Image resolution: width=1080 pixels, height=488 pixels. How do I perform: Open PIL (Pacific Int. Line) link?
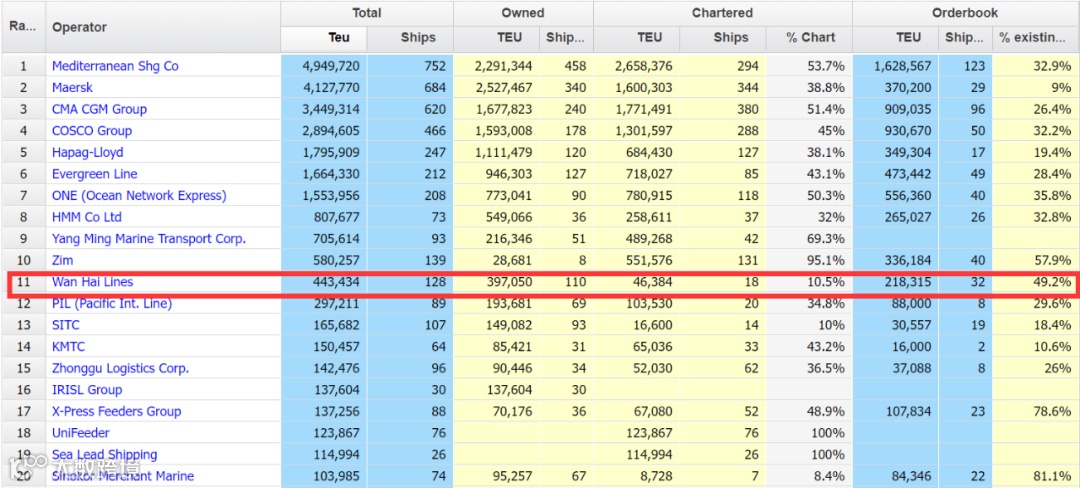[x=112, y=304]
